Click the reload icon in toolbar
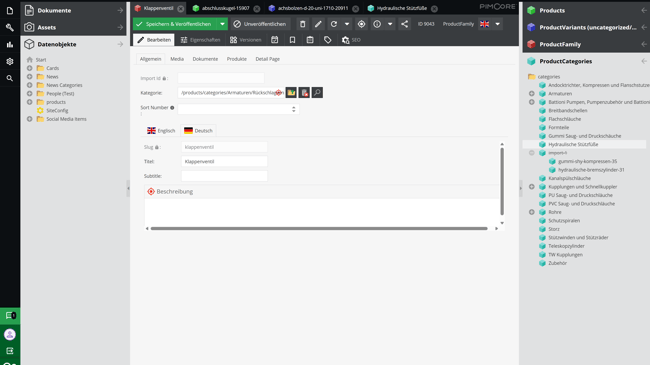 pos(334,24)
